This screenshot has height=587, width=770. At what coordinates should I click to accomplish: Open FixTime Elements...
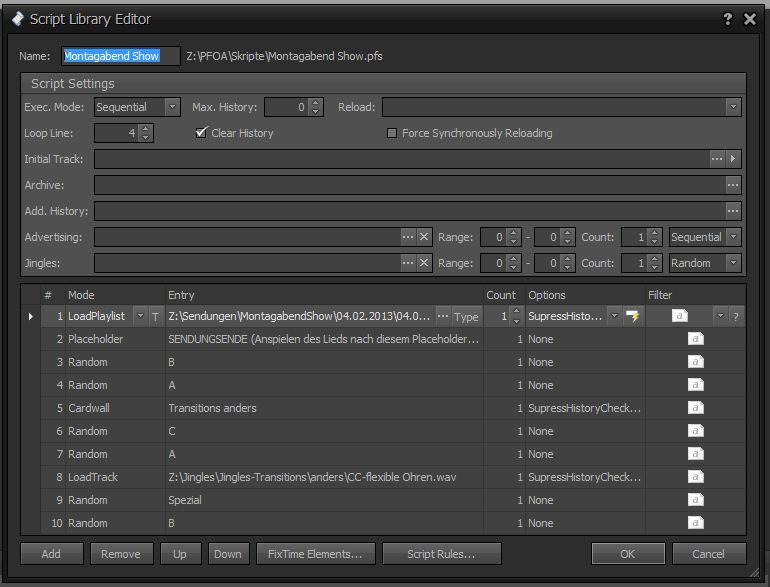coord(315,554)
